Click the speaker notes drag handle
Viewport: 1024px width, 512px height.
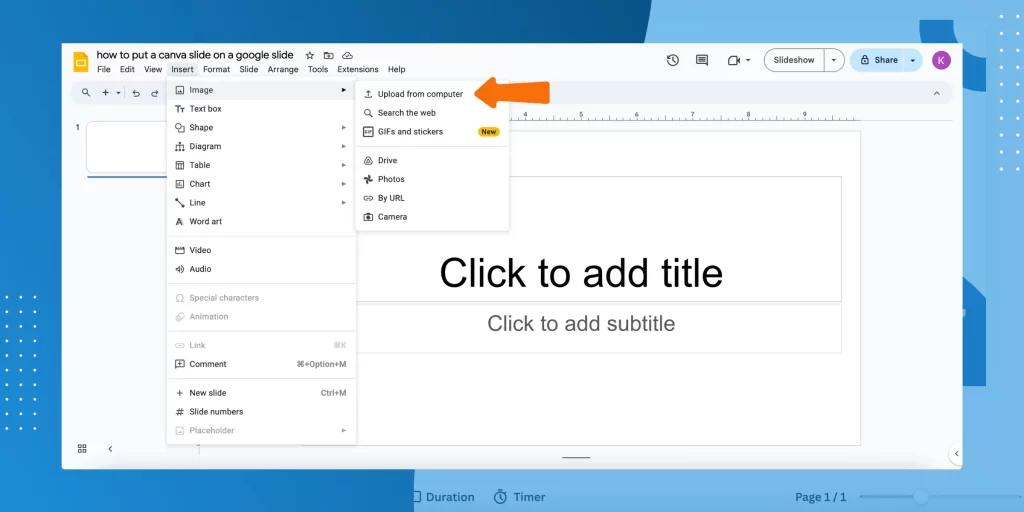pyautogui.click(x=577, y=458)
